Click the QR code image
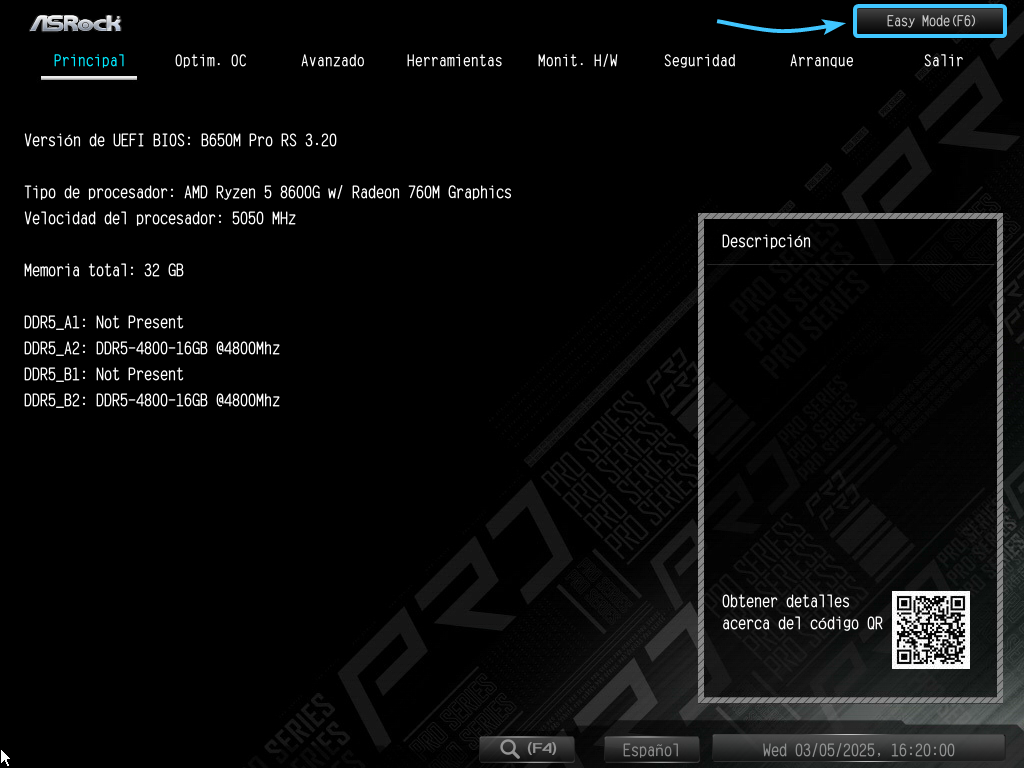 coord(931,630)
